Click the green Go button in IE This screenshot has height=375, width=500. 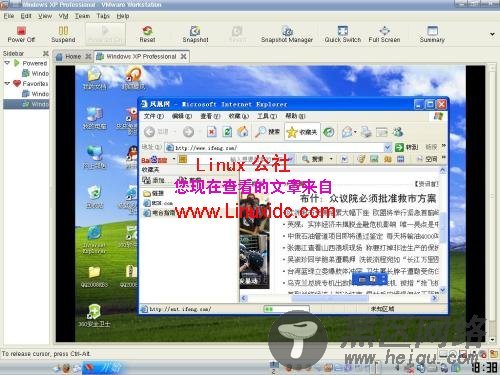click(406, 147)
